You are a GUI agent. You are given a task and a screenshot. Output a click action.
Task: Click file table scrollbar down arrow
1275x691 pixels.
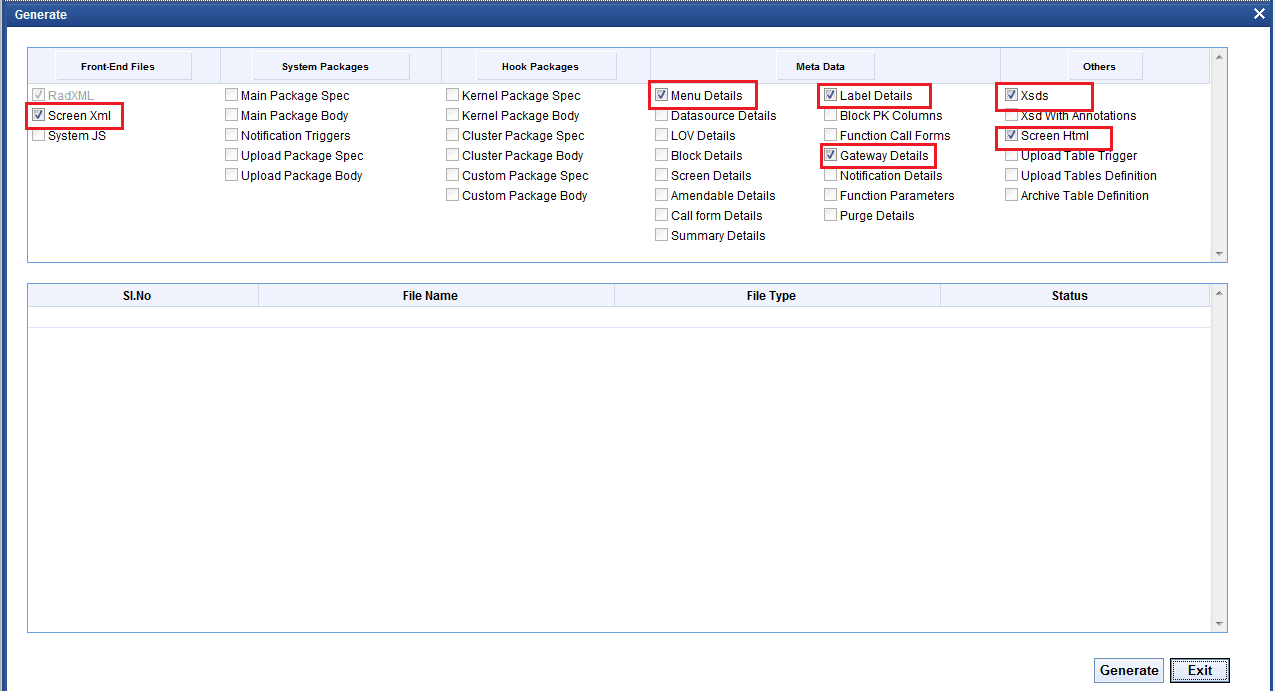pyautogui.click(x=1218, y=624)
